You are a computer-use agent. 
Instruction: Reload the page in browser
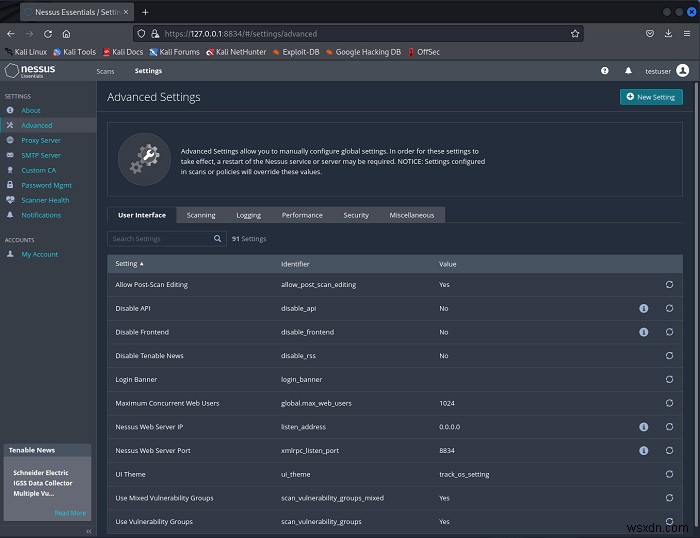[48, 33]
